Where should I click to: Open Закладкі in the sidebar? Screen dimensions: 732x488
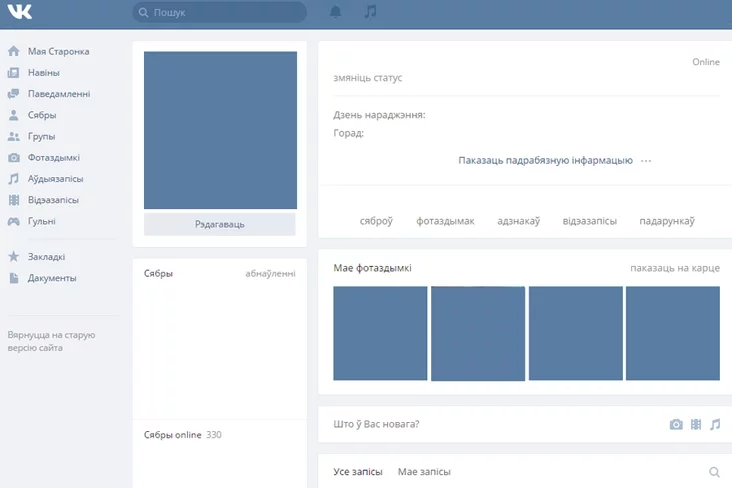pyautogui.click(x=46, y=257)
